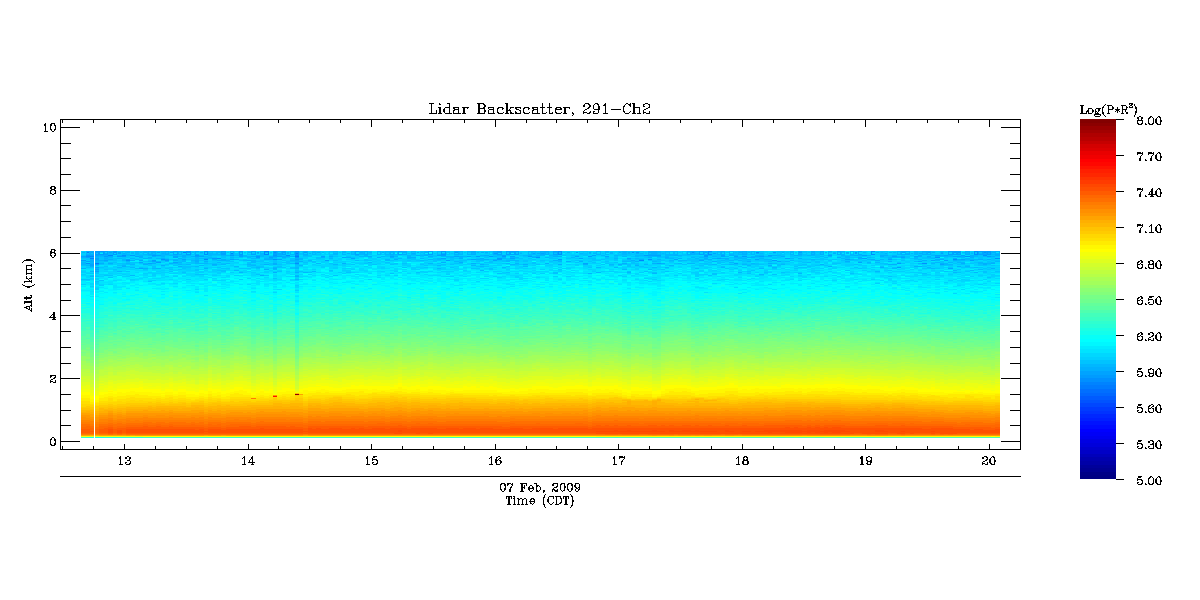Image resolution: width=1200 pixels, height=600 pixels.
Task: Click the red backscatter spot near 14.4 hours
Action: coord(298,394)
